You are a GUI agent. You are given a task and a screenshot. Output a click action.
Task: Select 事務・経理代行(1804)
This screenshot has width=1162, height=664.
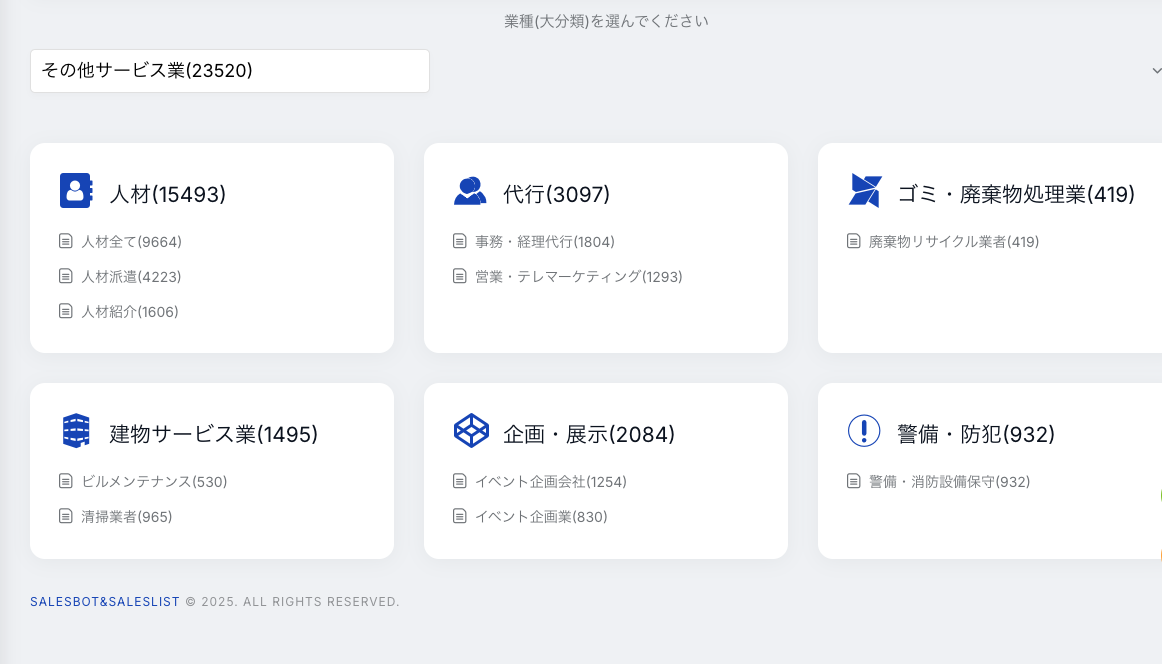(x=544, y=242)
